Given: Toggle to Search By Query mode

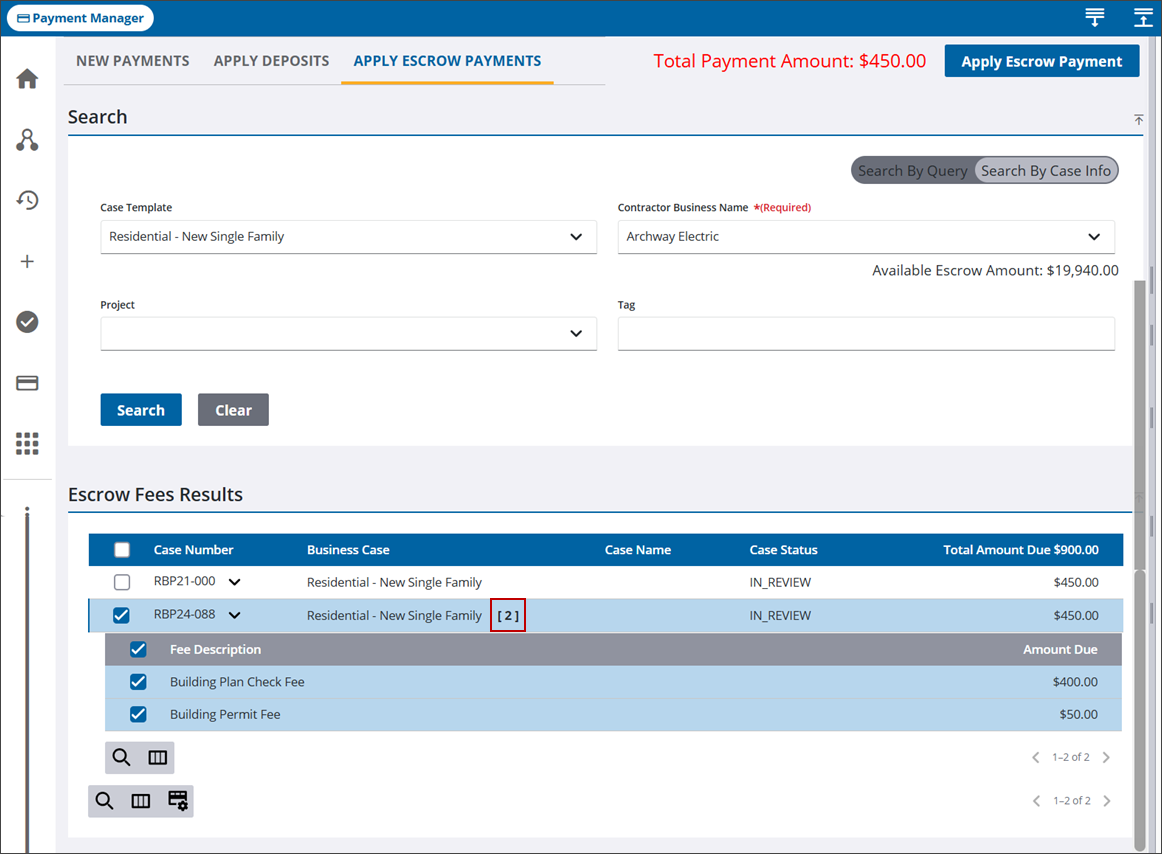Looking at the screenshot, I should pyautogui.click(x=912, y=171).
